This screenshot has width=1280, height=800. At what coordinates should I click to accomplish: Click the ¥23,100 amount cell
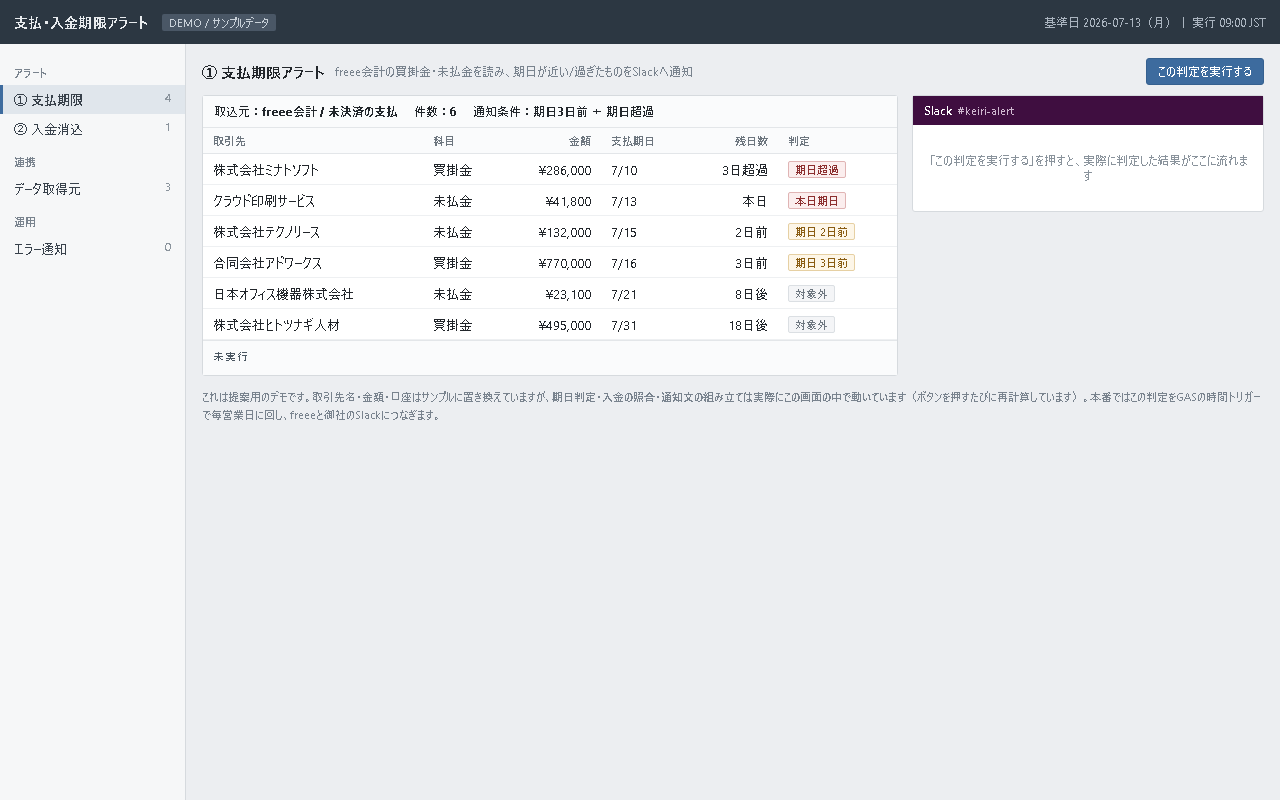568,294
